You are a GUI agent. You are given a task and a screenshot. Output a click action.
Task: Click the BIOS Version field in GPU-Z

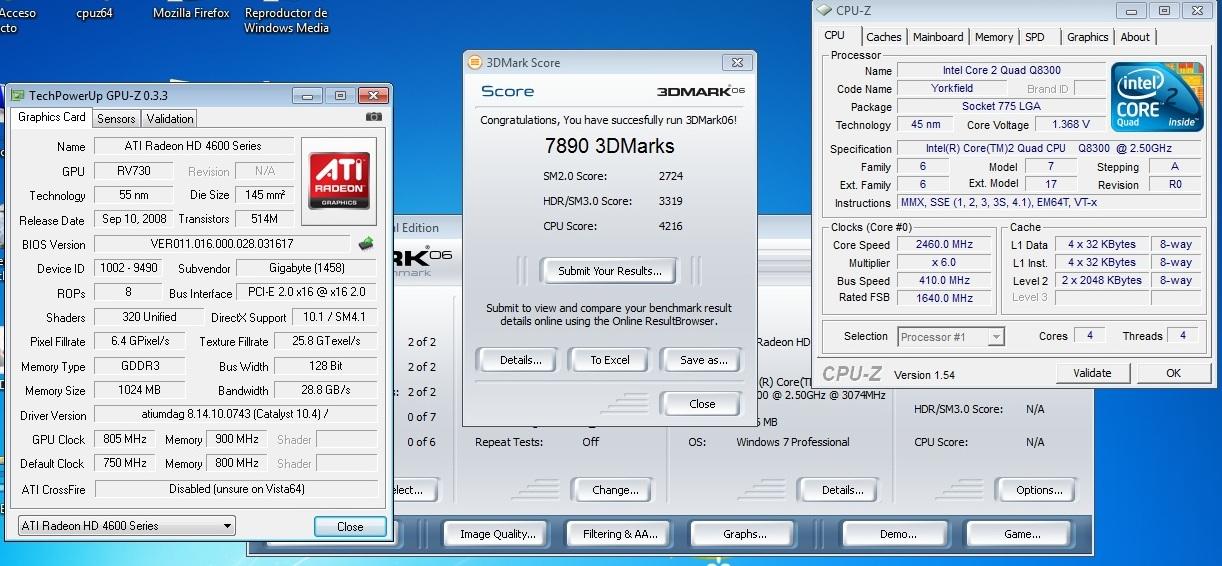click(223, 244)
